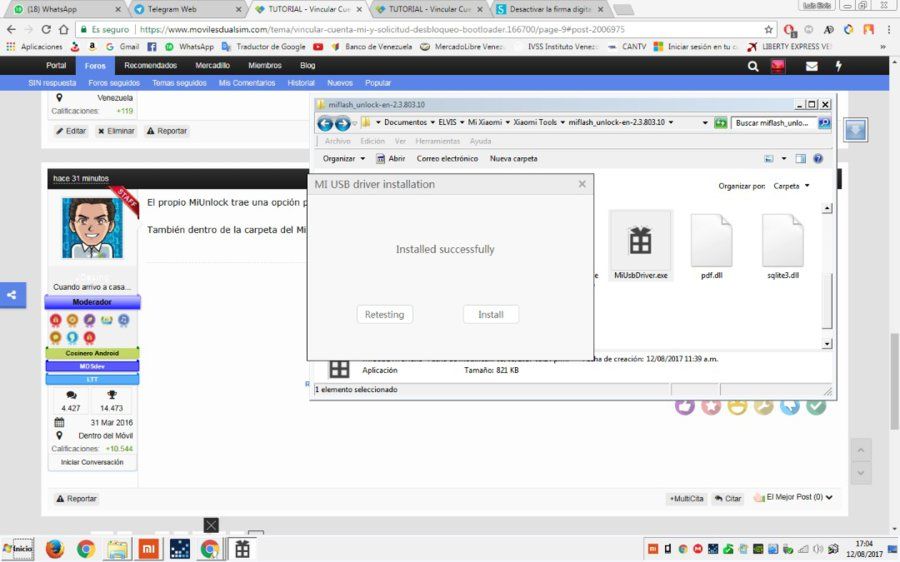Click Abrir in Explorer toolbar
This screenshot has height=562, width=900.
point(390,158)
